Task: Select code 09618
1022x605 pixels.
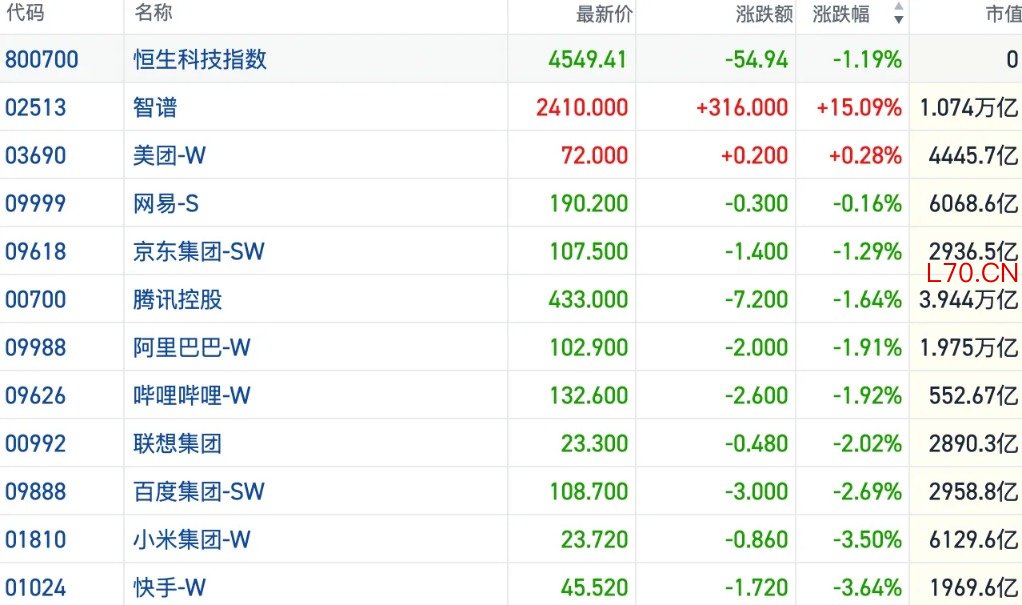Action: point(35,252)
